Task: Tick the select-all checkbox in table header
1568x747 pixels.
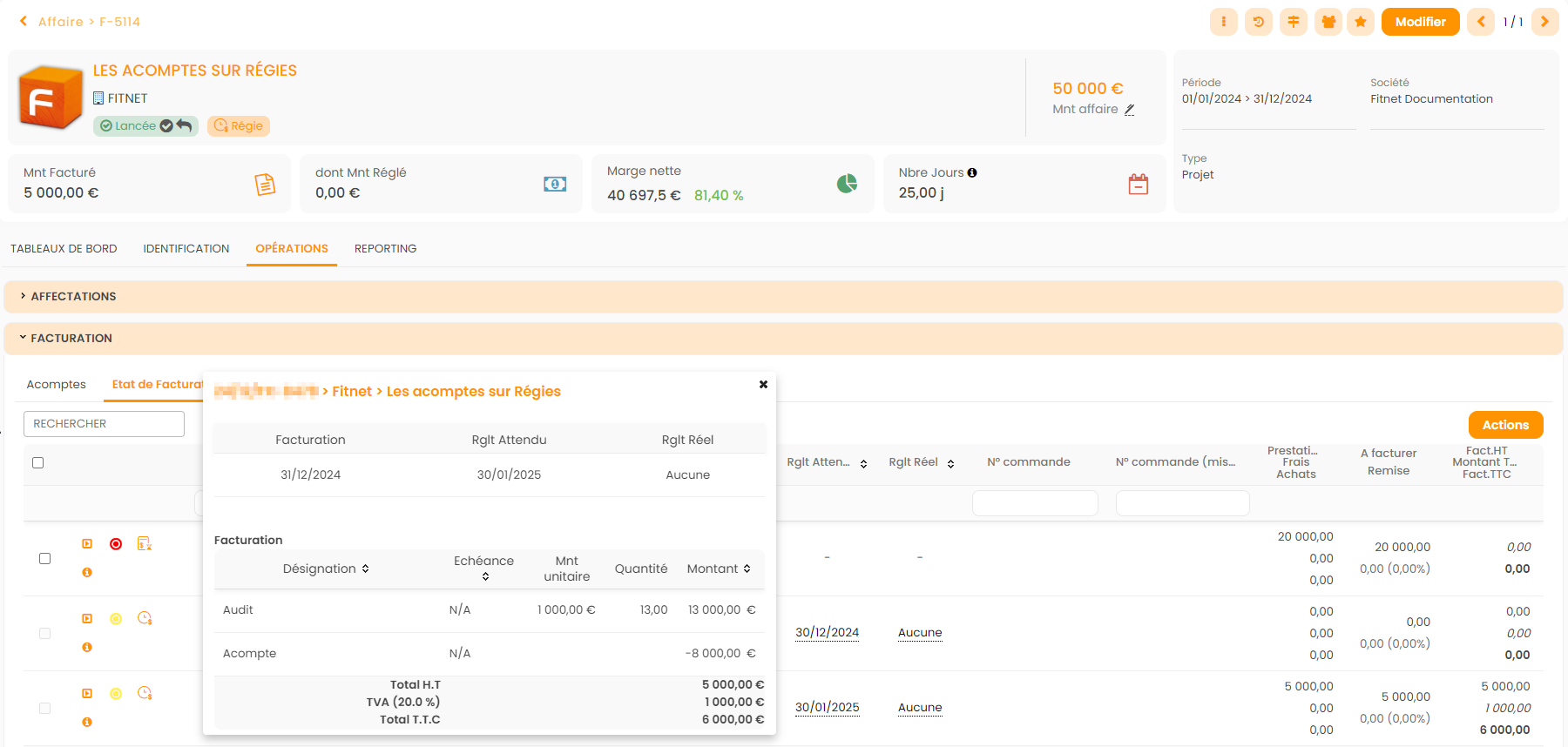Action: click(x=38, y=463)
